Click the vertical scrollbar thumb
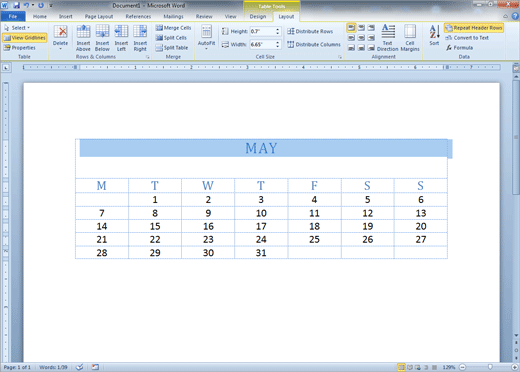 (516, 137)
